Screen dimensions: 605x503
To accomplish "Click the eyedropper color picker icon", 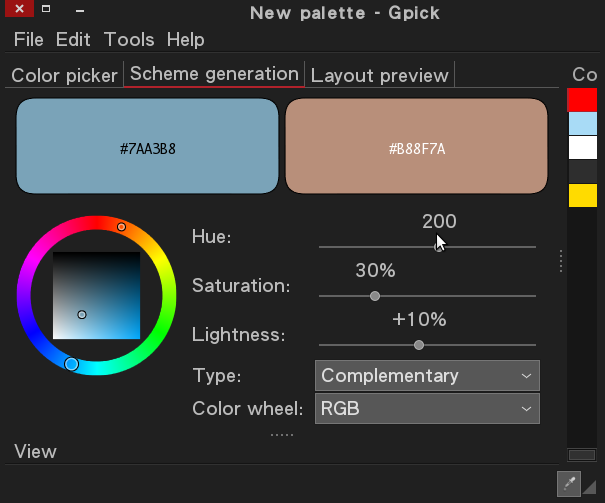I will pos(568,483).
